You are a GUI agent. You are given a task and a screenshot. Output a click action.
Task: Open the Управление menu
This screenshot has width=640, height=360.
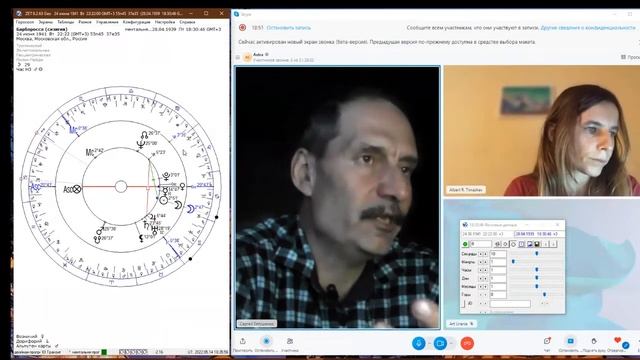[107, 22]
